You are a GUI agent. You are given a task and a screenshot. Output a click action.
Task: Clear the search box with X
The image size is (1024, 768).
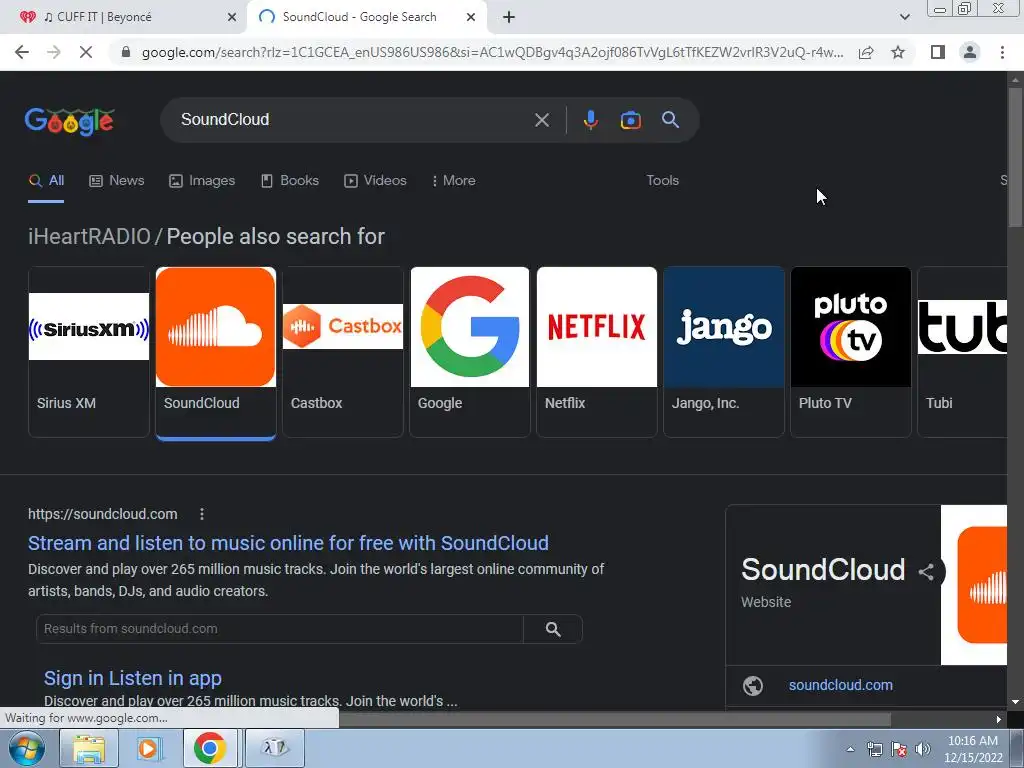point(541,120)
